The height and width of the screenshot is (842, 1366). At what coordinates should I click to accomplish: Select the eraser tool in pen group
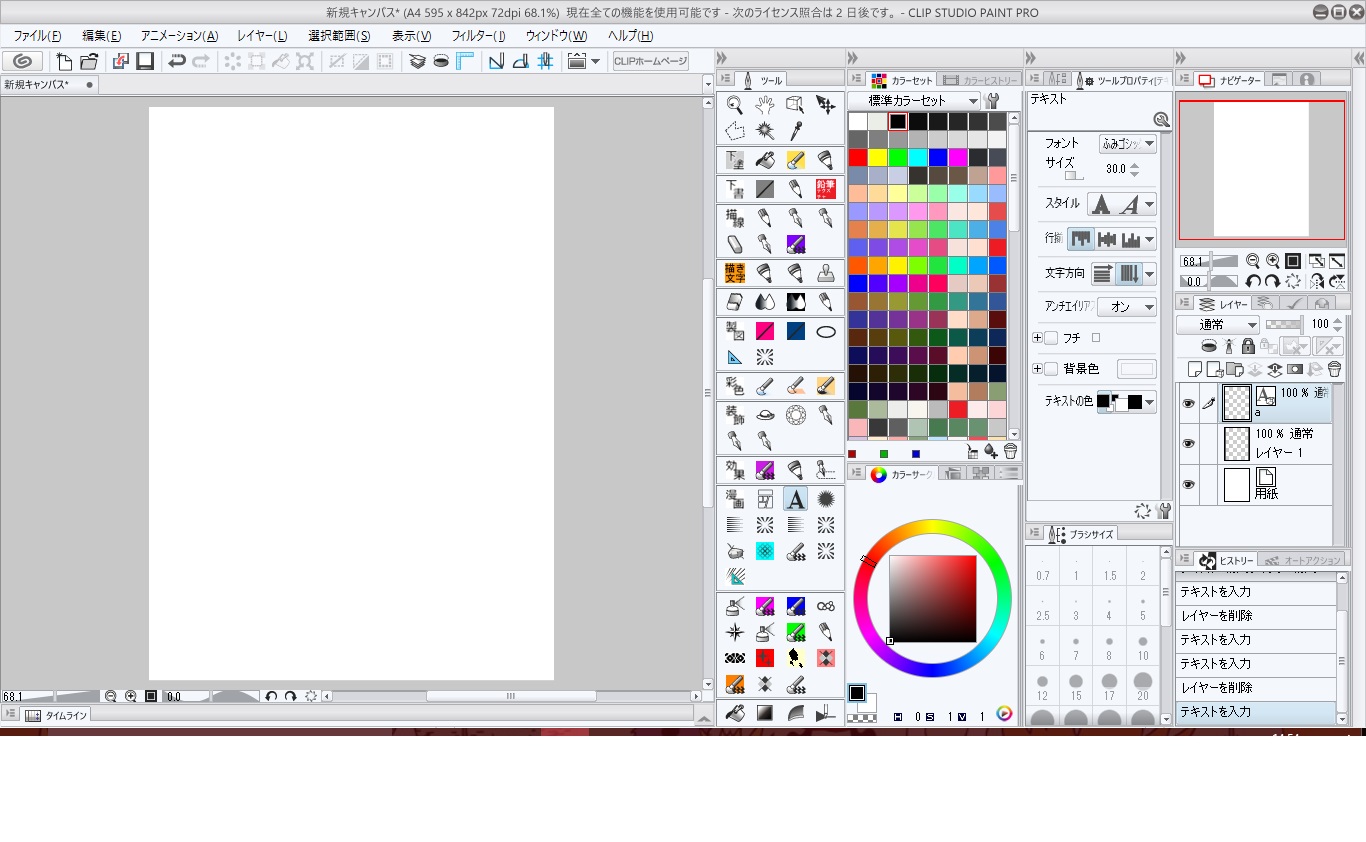[x=735, y=244]
